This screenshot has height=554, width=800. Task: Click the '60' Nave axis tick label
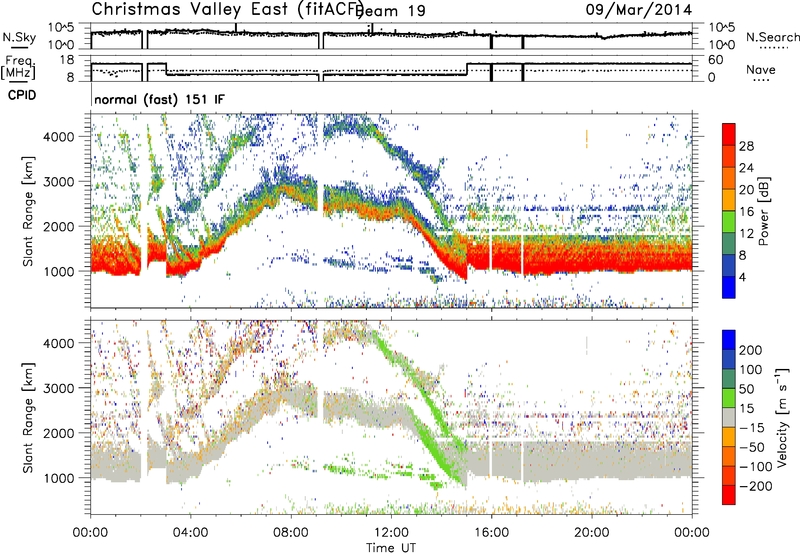tap(715, 60)
